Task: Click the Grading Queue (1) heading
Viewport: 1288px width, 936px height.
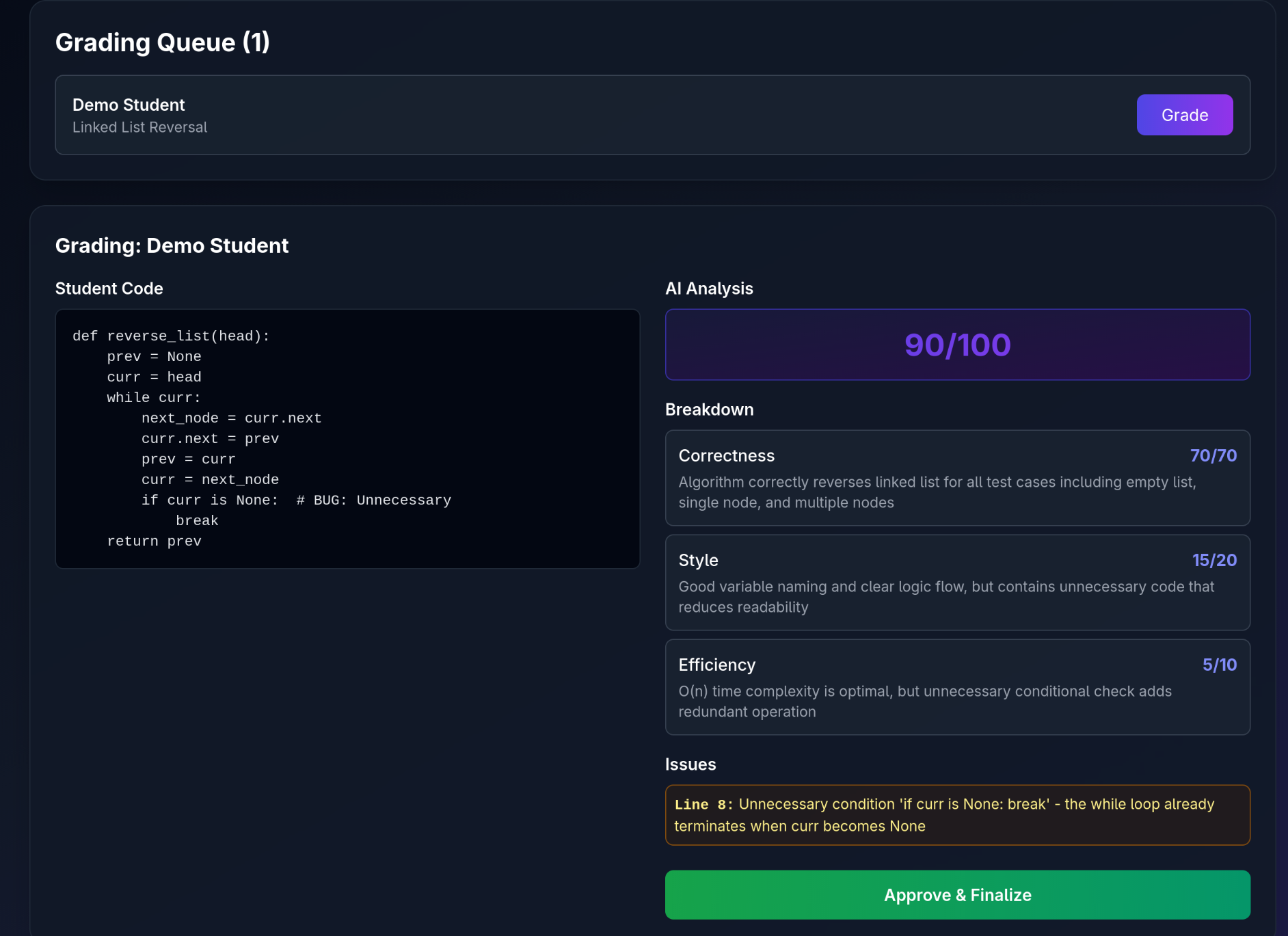Action: click(163, 42)
